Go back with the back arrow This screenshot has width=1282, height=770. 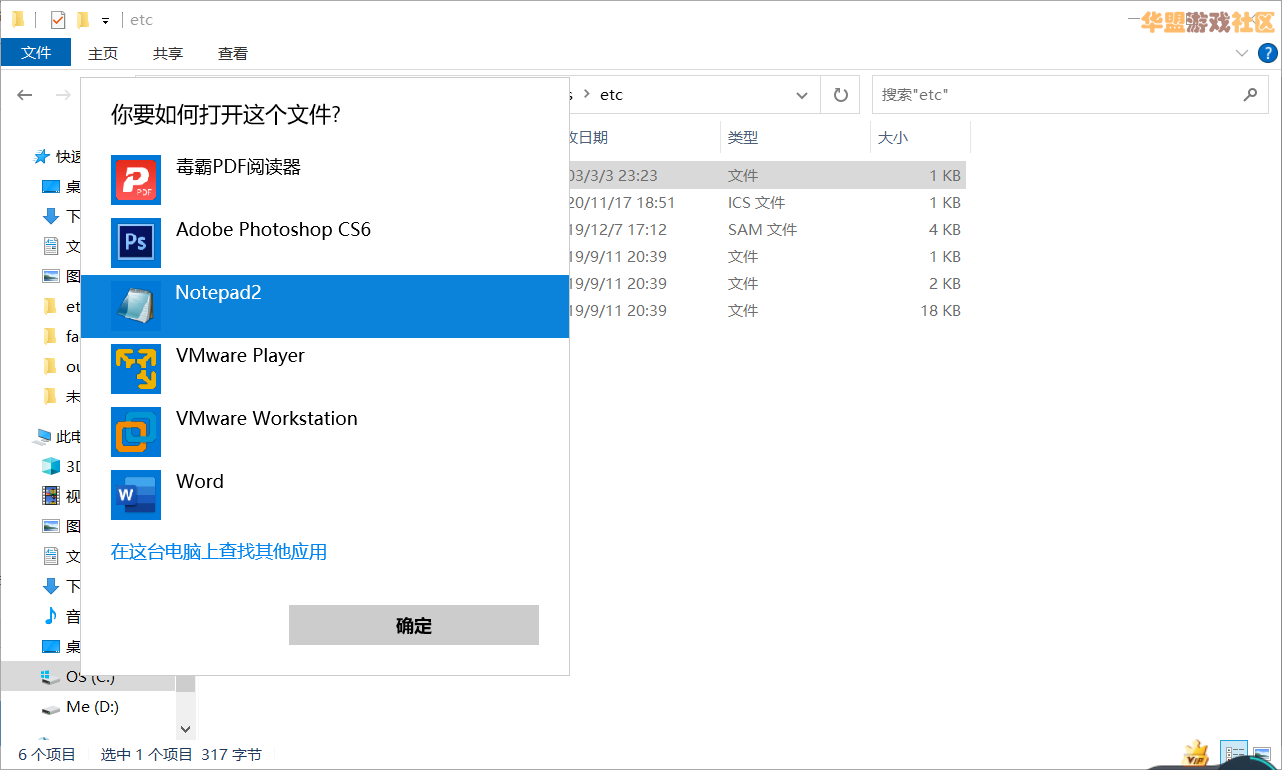[25, 95]
